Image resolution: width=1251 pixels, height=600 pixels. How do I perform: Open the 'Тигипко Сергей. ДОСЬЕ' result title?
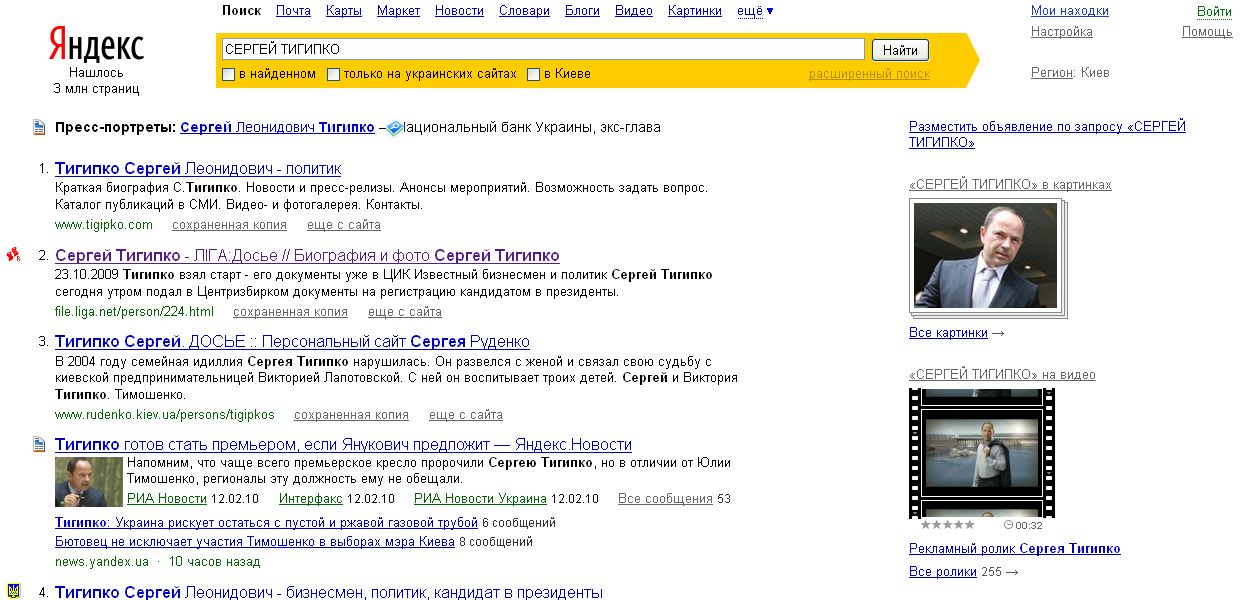(292, 342)
